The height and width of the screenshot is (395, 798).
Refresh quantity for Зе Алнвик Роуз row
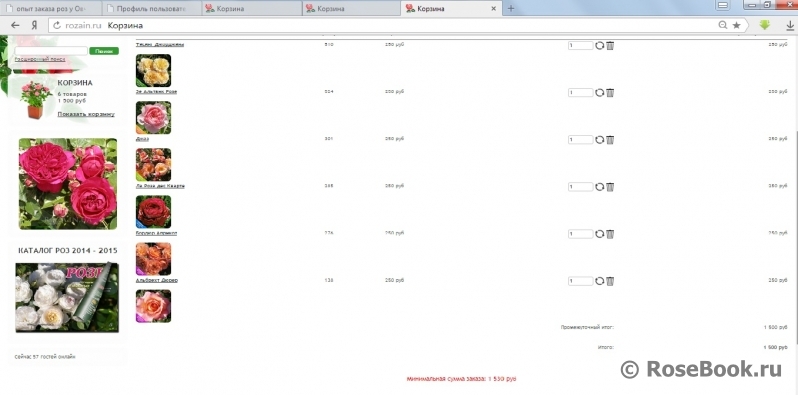(x=600, y=93)
